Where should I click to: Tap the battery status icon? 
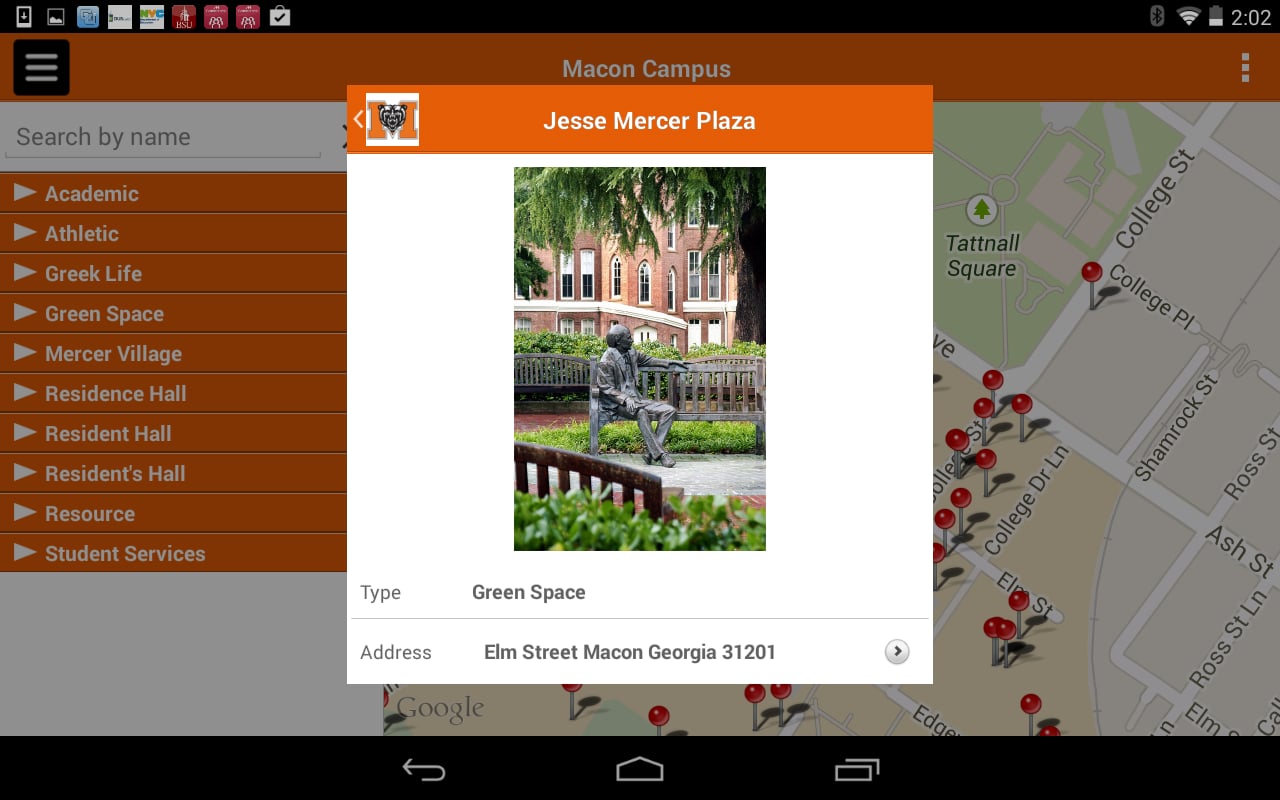point(1216,16)
